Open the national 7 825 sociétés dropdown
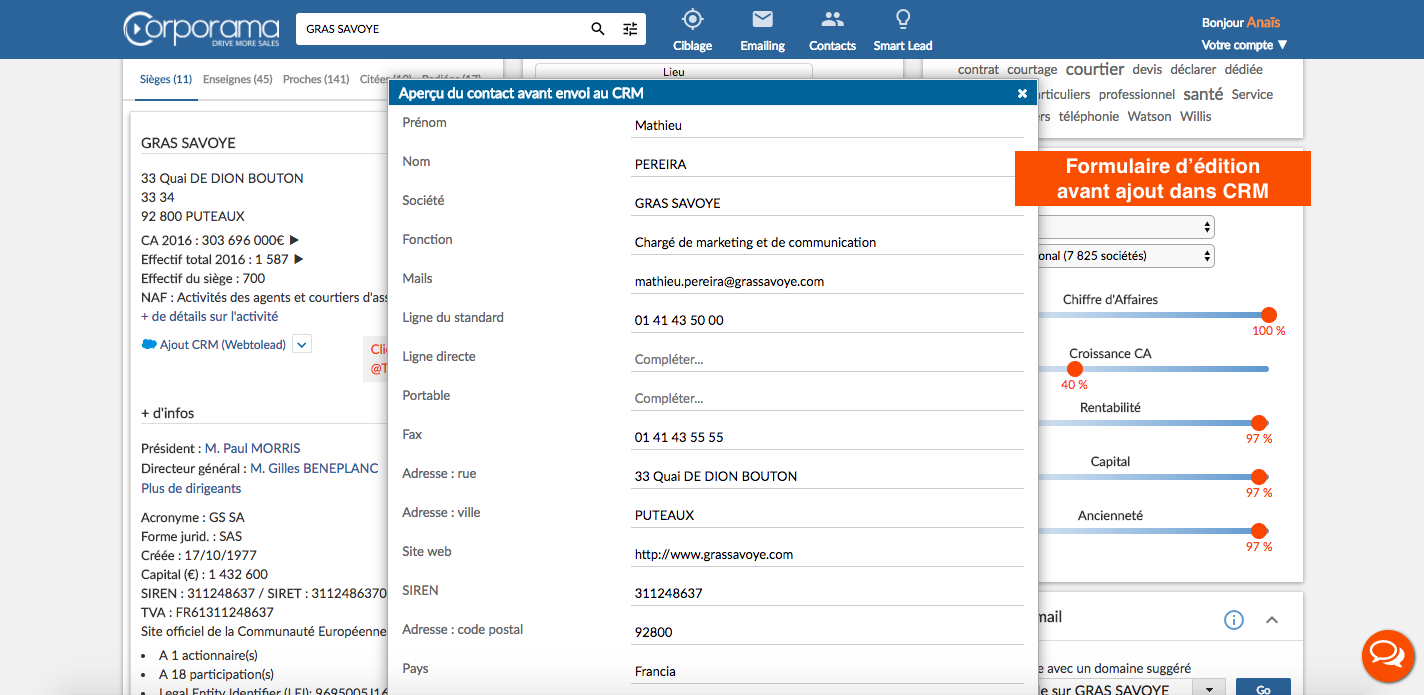 [x=1125, y=256]
